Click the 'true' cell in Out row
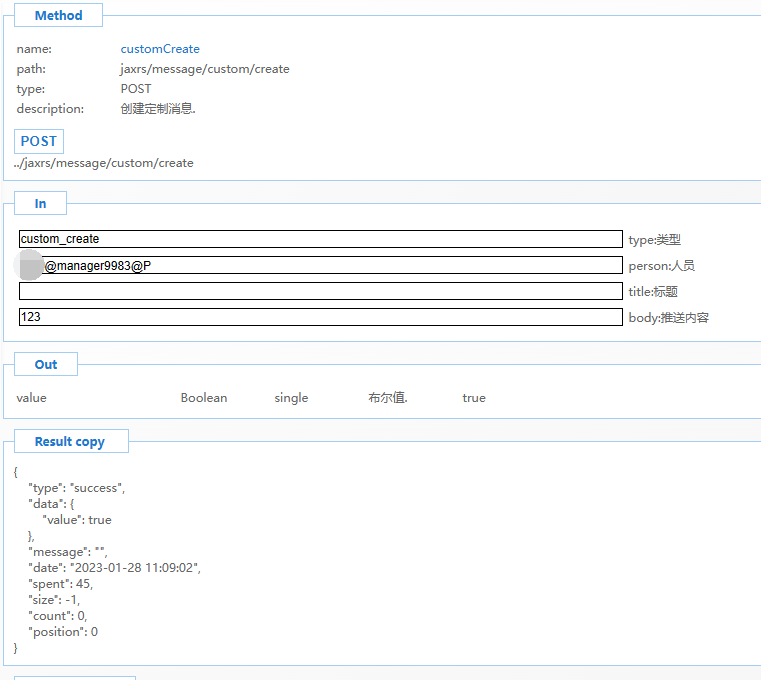 click(474, 398)
